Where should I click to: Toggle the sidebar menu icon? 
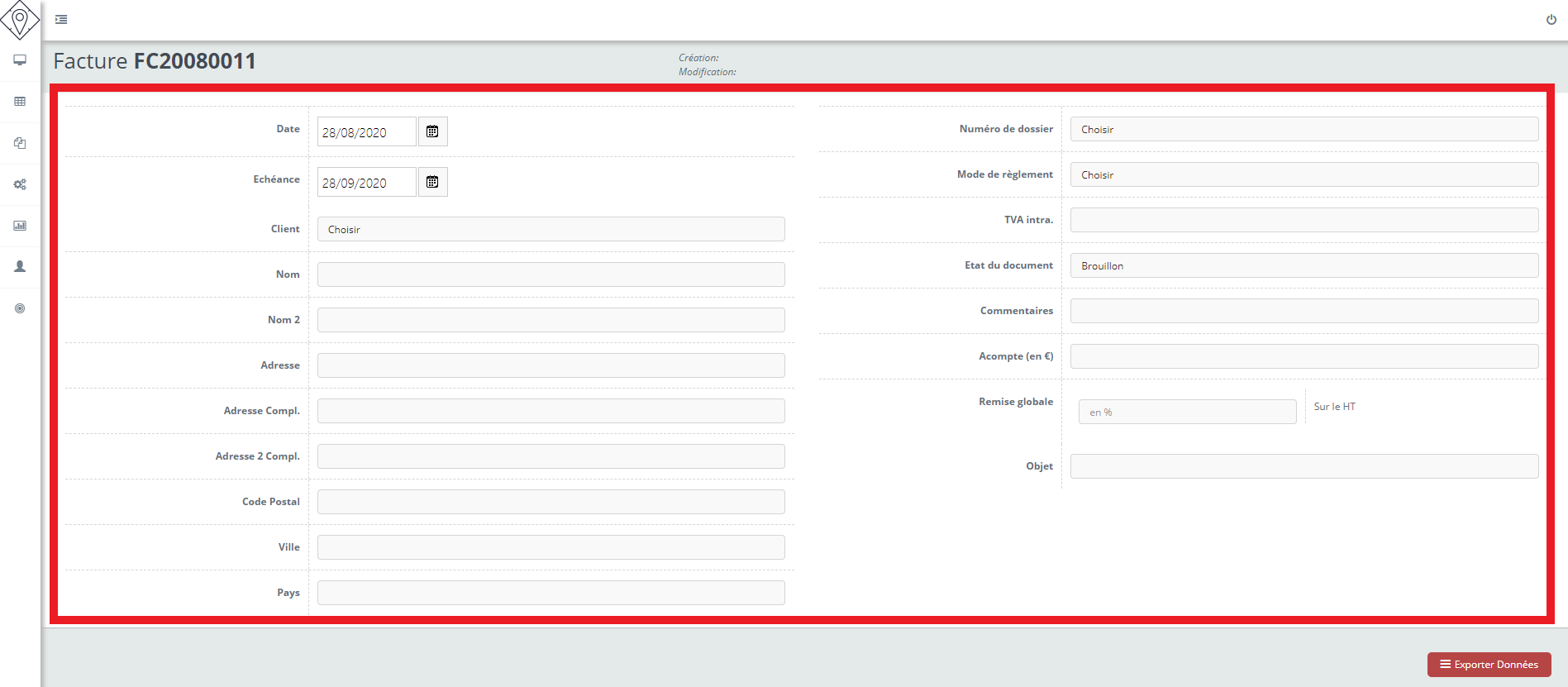coord(61,19)
